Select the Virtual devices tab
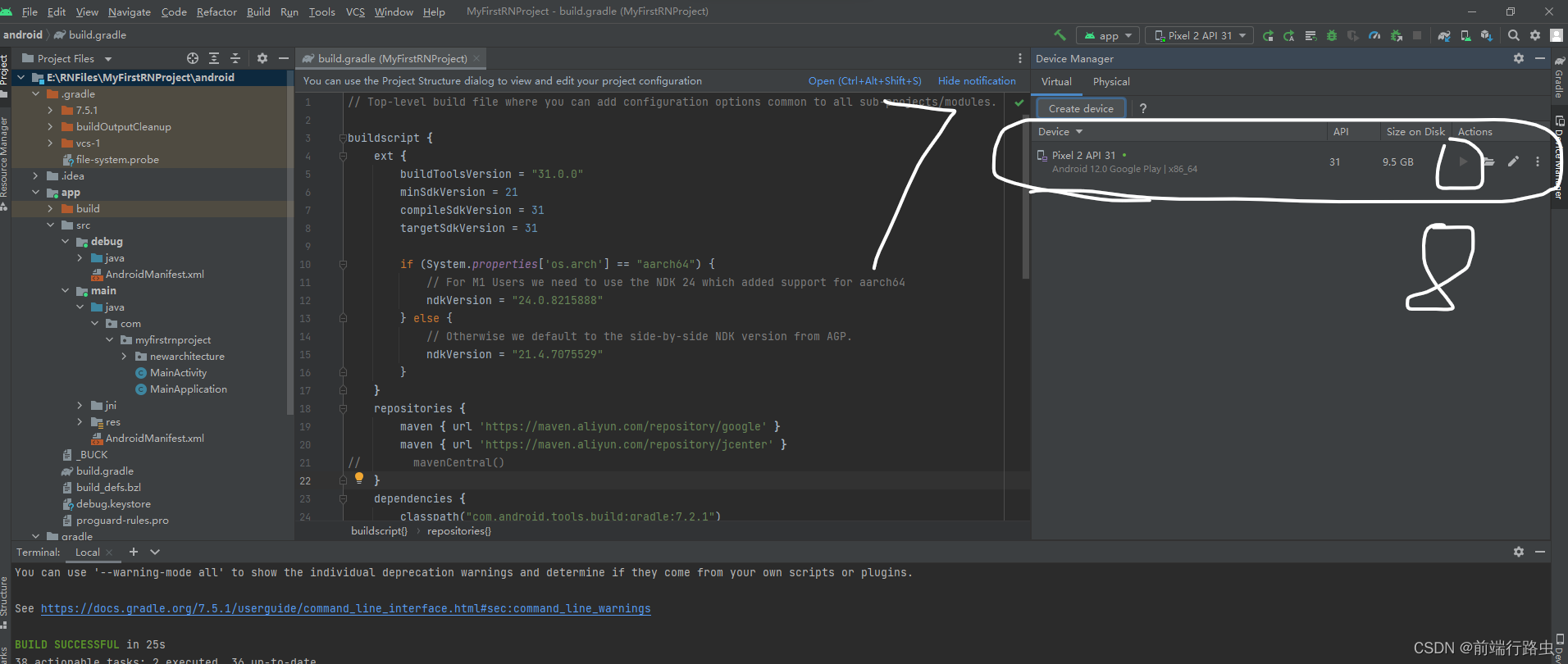 [x=1056, y=81]
